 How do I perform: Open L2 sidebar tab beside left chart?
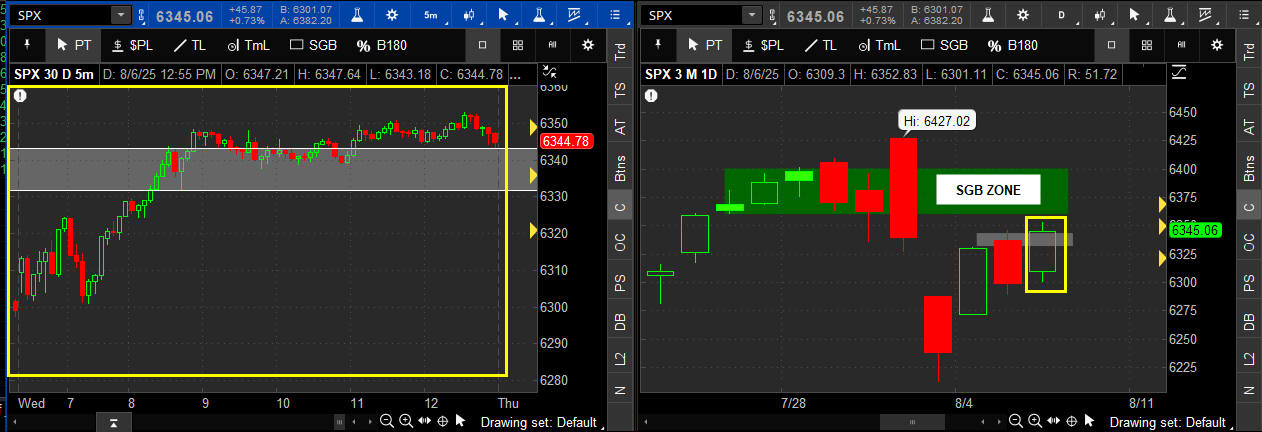(x=620, y=357)
